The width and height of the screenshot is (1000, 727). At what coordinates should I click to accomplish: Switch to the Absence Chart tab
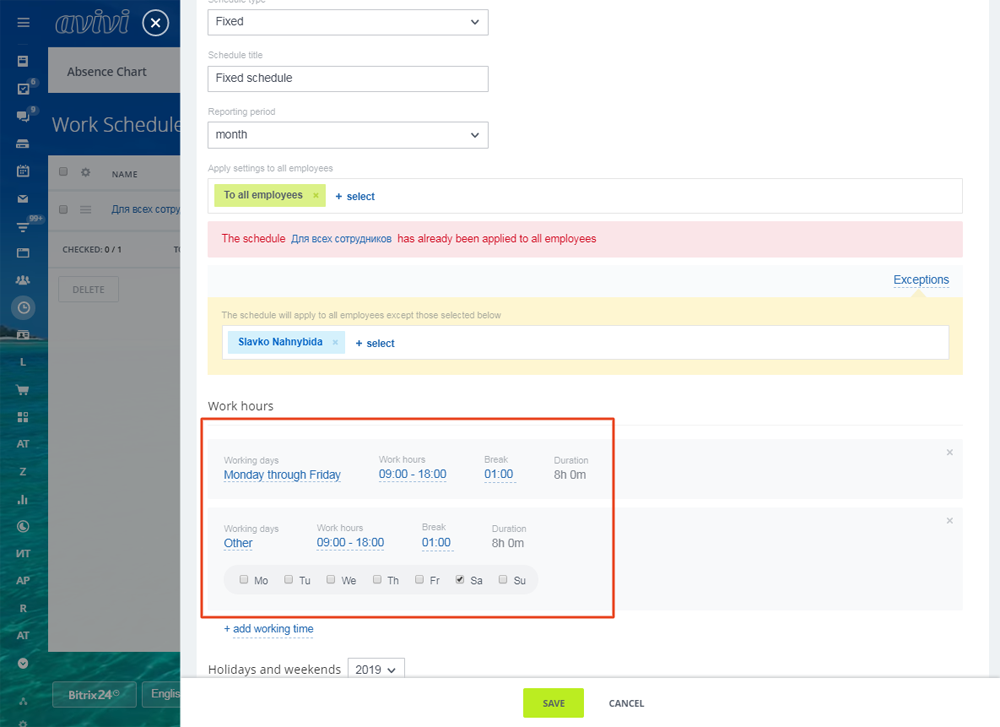107,72
